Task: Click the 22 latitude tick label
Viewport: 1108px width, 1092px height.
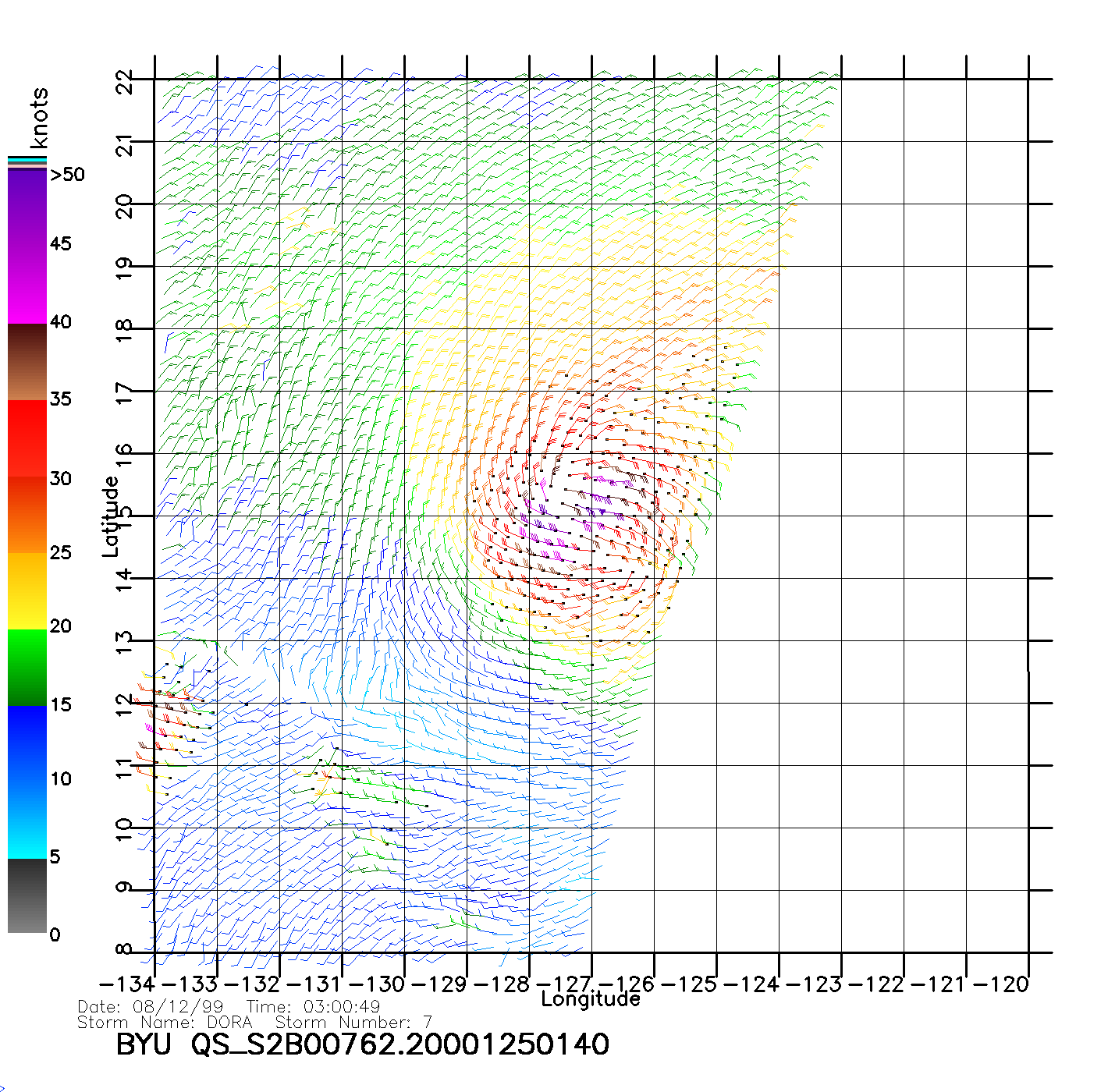Action: 125,81
